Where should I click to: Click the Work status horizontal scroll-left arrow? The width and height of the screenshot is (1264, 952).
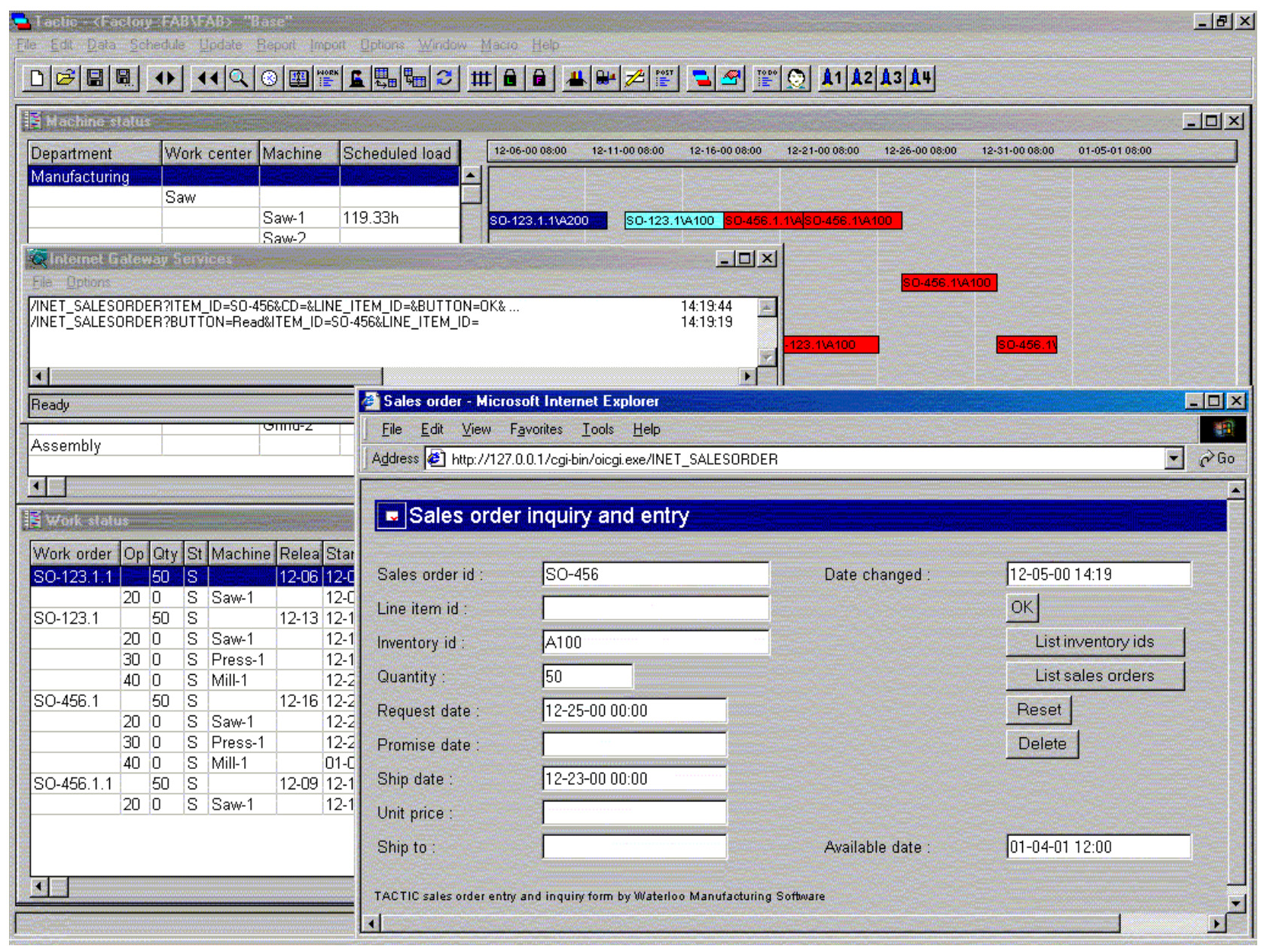(x=39, y=886)
